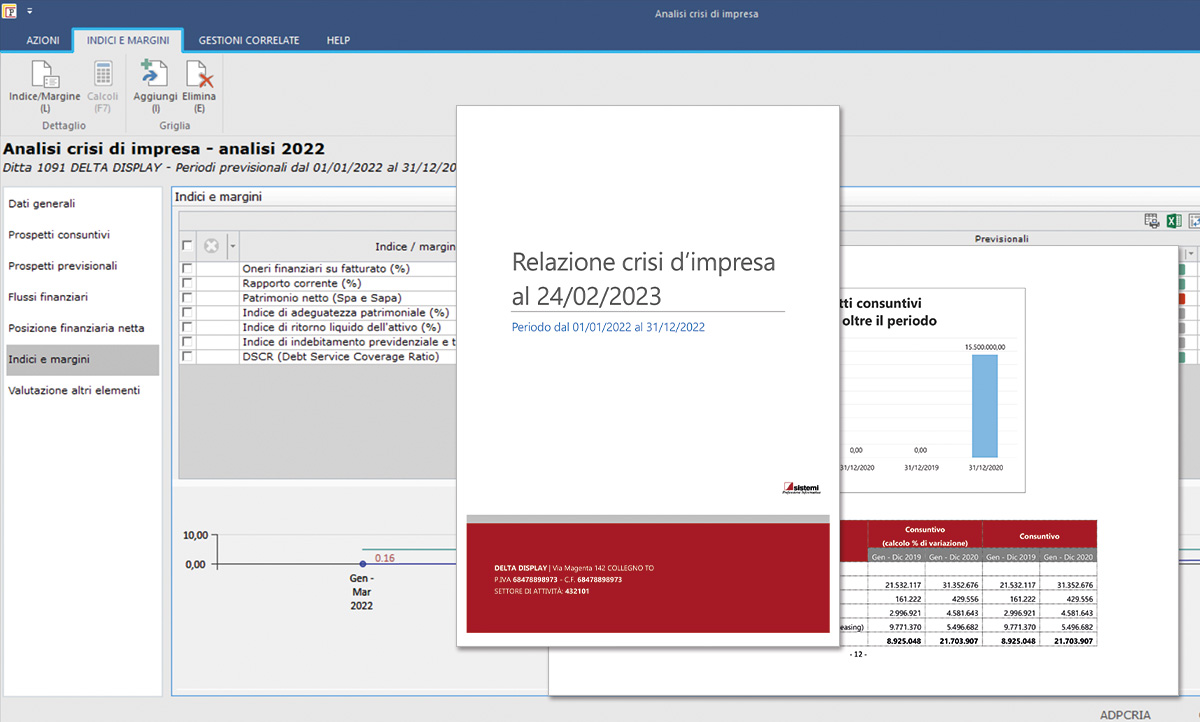Viewport: 1200px width, 722px height.
Task: Select Indici e margini in the sidebar
Action: [x=83, y=359]
